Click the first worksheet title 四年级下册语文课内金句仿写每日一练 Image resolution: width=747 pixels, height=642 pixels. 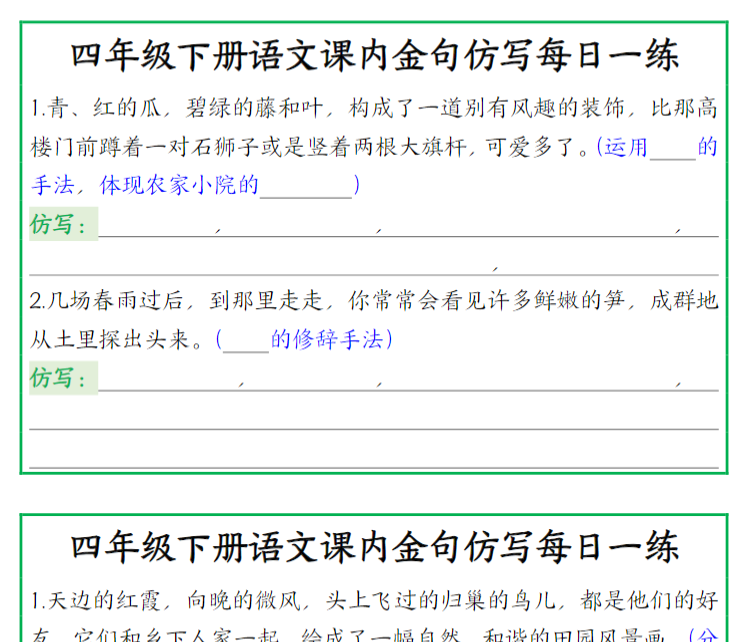[374, 55]
